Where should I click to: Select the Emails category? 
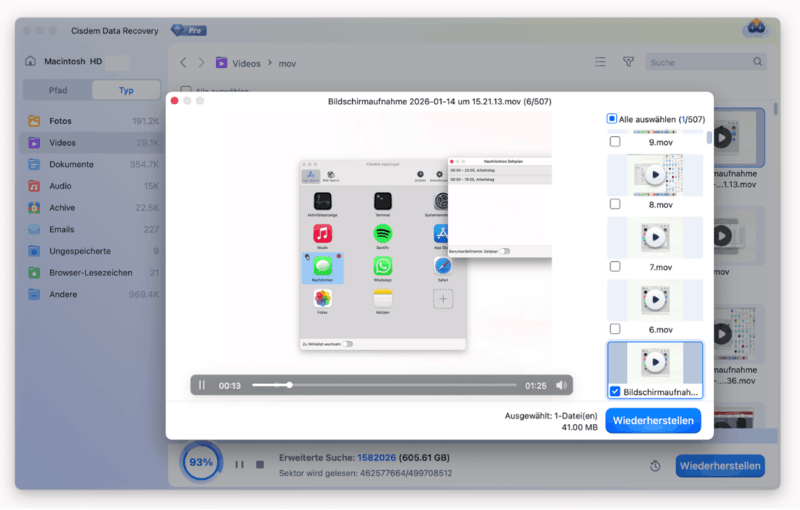[x=93, y=230]
